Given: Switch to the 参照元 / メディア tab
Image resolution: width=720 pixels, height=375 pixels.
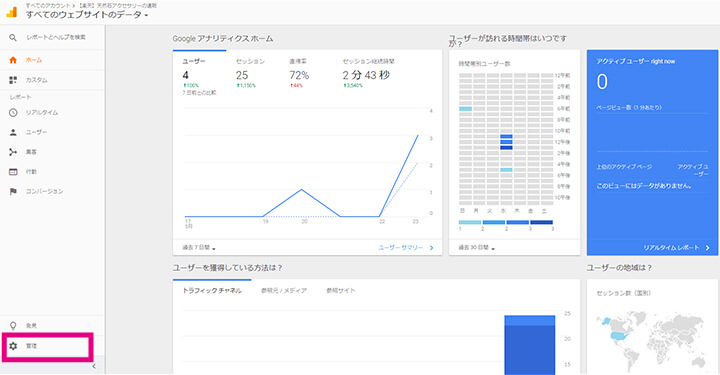Looking at the screenshot, I should pos(284,291).
